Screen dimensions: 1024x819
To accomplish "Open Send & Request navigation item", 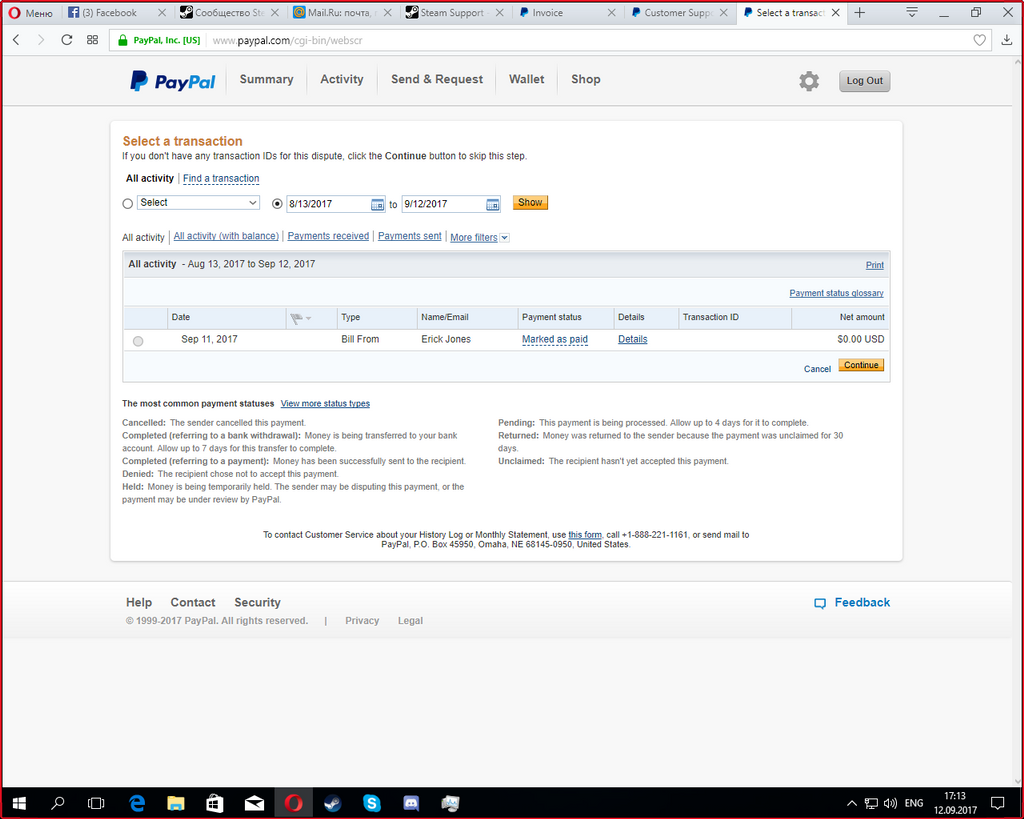I will [437, 79].
